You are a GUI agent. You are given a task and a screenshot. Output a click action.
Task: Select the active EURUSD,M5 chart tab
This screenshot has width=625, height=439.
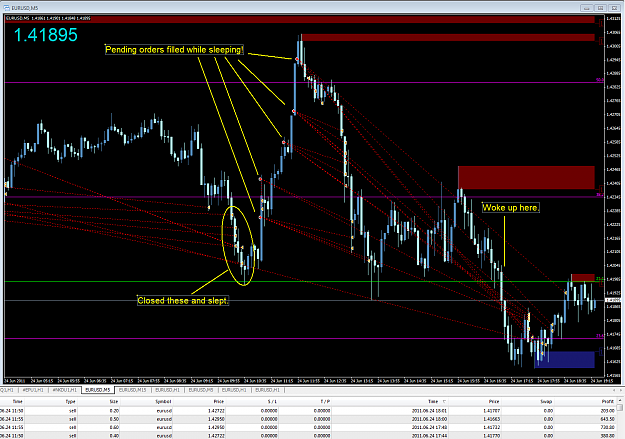pos(98,390)
